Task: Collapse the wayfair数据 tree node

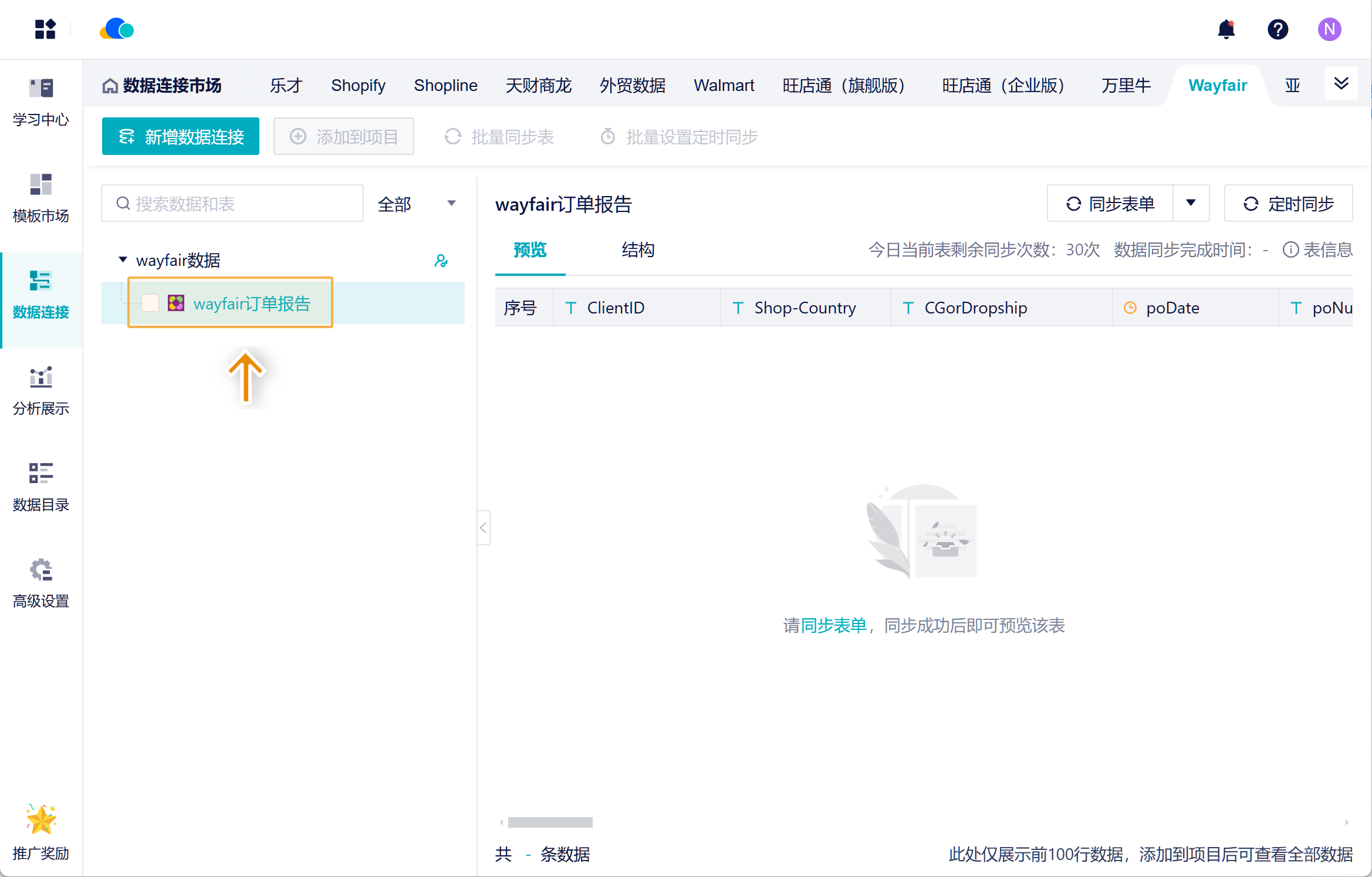Action: [x=123, y=259]
